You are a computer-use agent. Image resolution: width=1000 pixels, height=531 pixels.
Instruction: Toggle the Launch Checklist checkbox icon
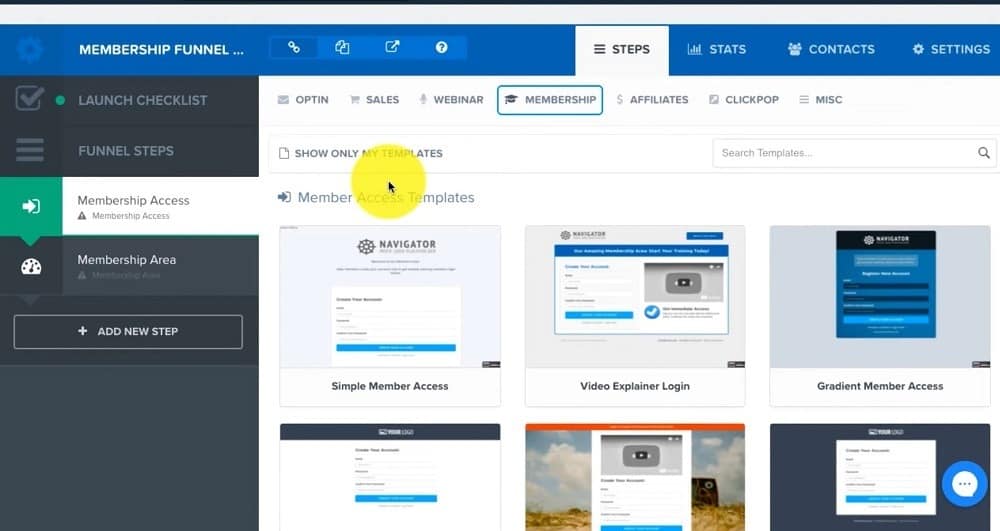point(30,99)
